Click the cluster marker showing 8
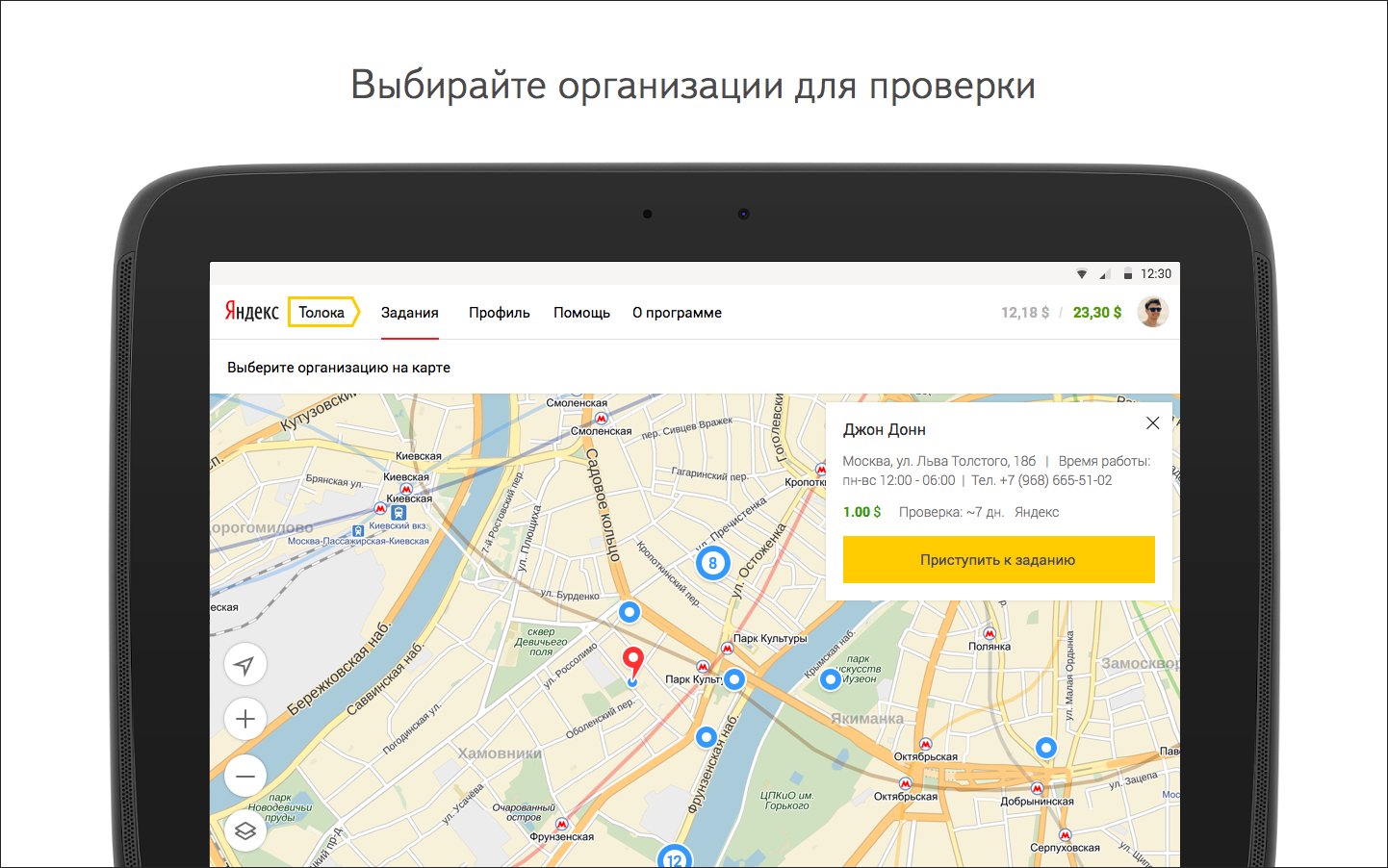This screenshot has height=868, width=1388. (x=712, y=563)
